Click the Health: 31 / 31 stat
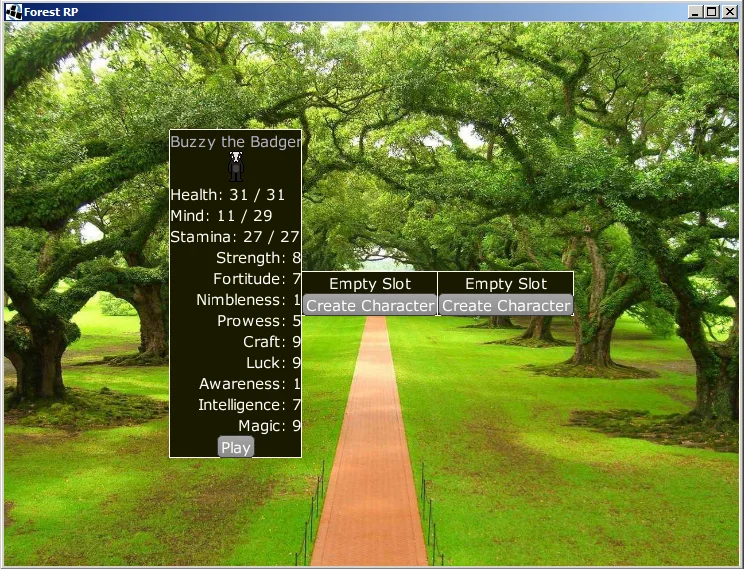The width and height of the screenshot is (744, 569). (x=228, y=195)
